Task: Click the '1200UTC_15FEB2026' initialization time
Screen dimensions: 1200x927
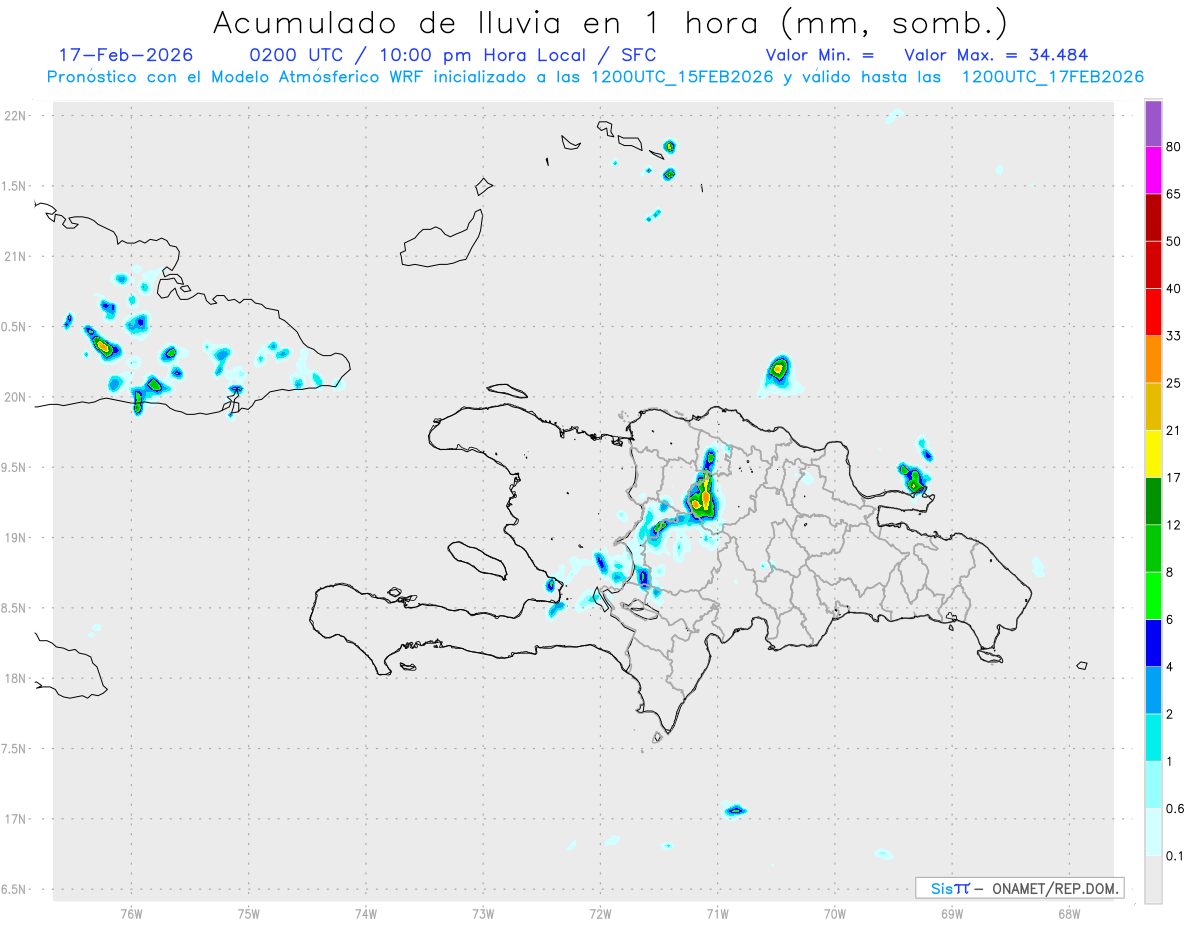Action: 682,77
